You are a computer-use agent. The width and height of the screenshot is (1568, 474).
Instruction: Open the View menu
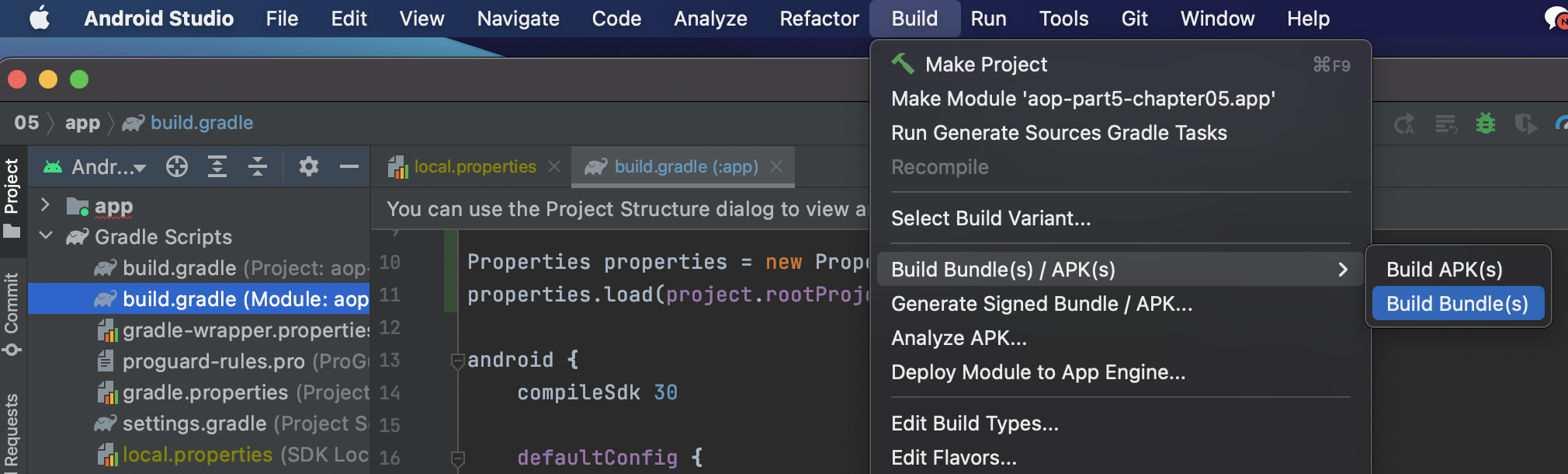(421, 18)
